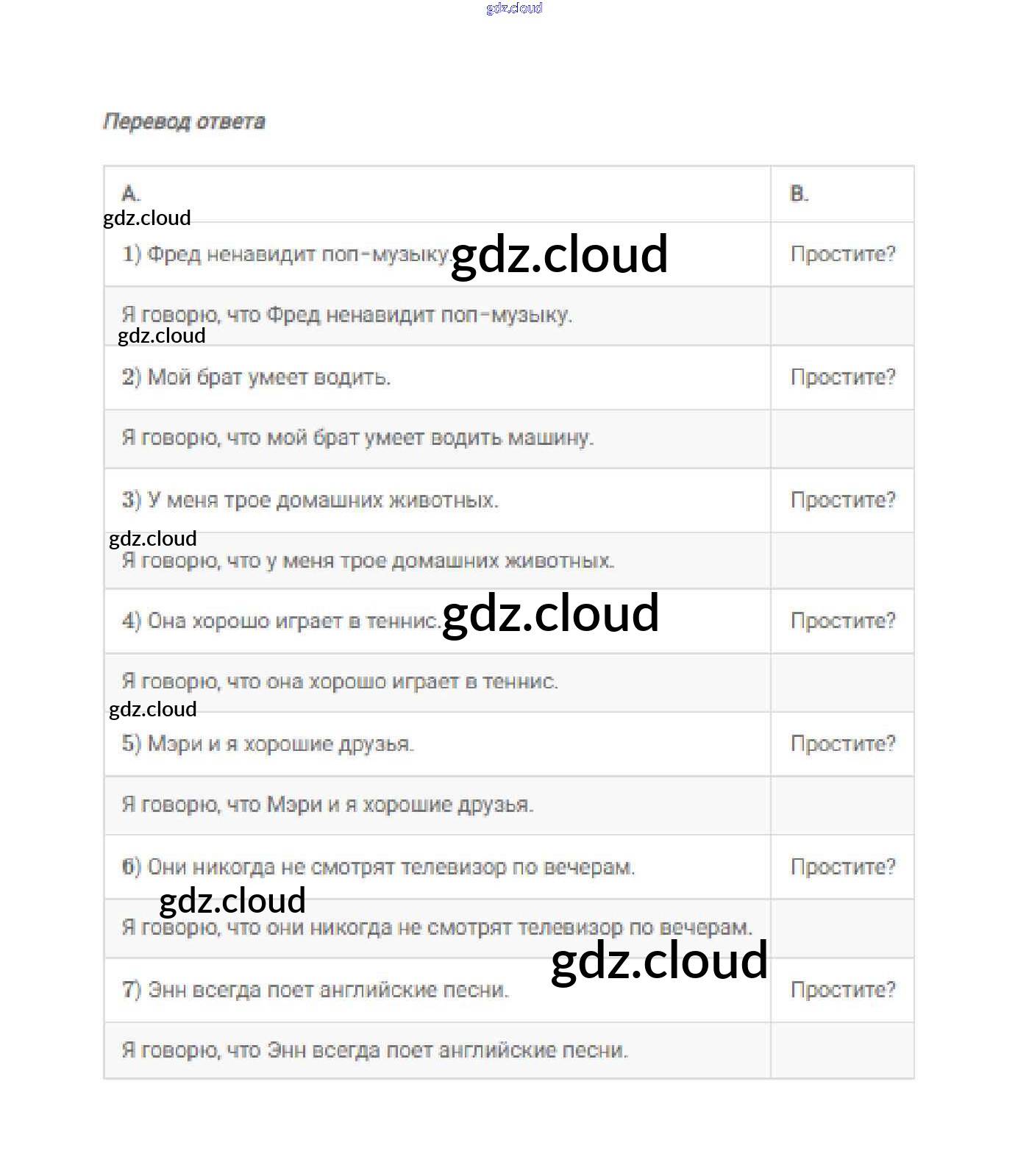Click "Простите?" in the sentence 3 row
The height and width of the screenshot is (1176, 1029).
pos(843,500)
